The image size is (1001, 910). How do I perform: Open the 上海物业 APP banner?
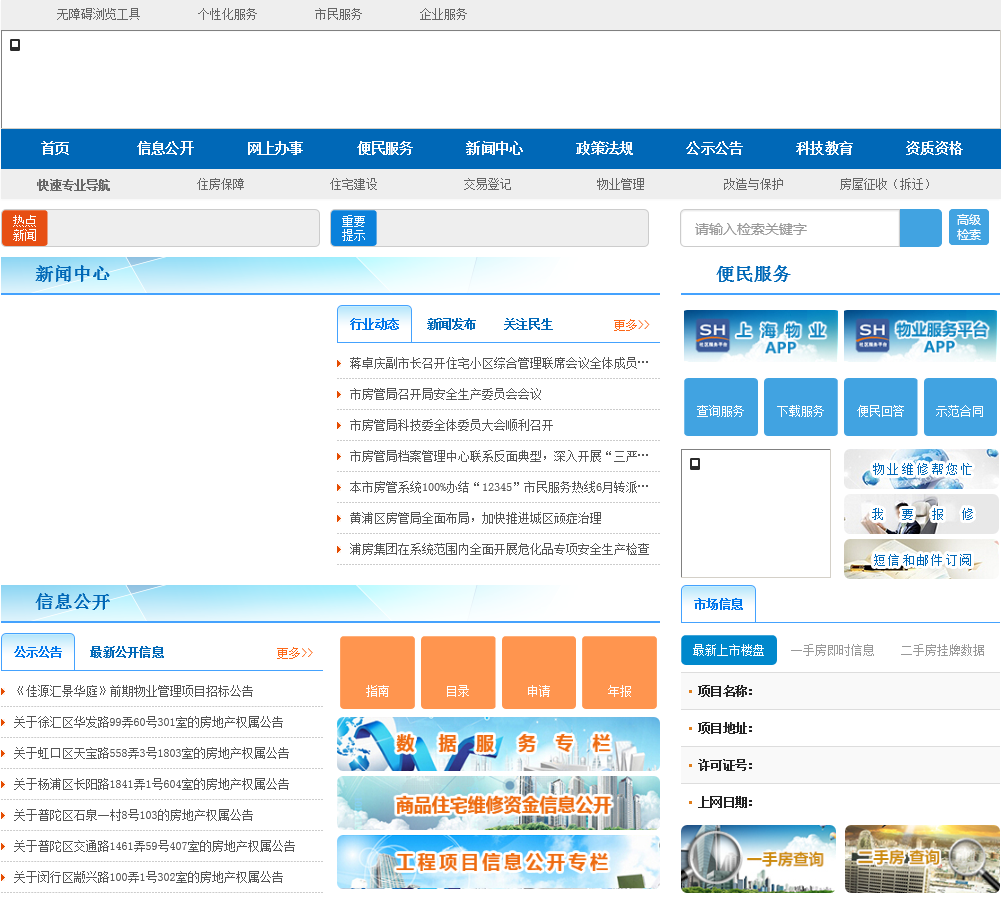760,336
